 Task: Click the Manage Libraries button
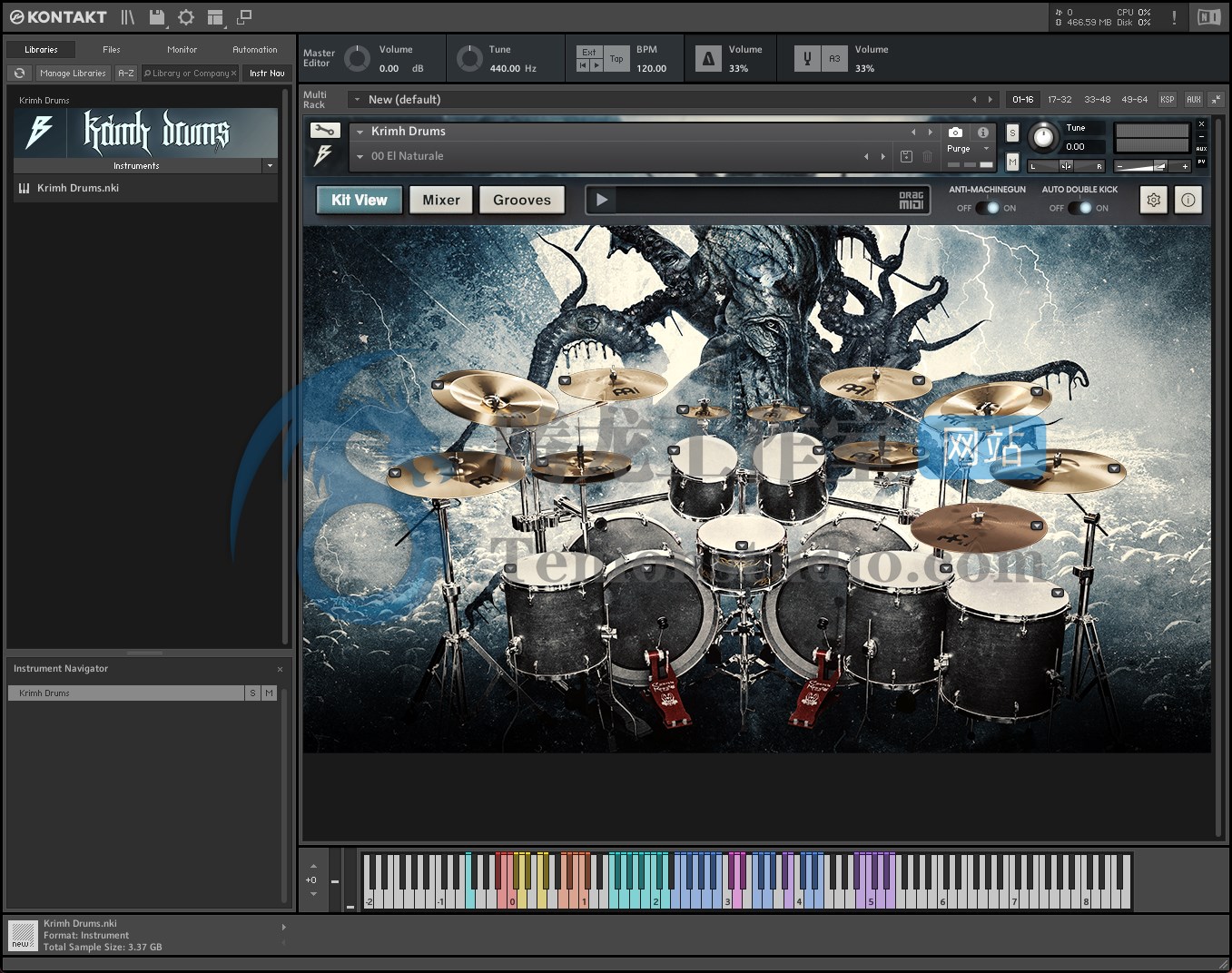point(73,74)
